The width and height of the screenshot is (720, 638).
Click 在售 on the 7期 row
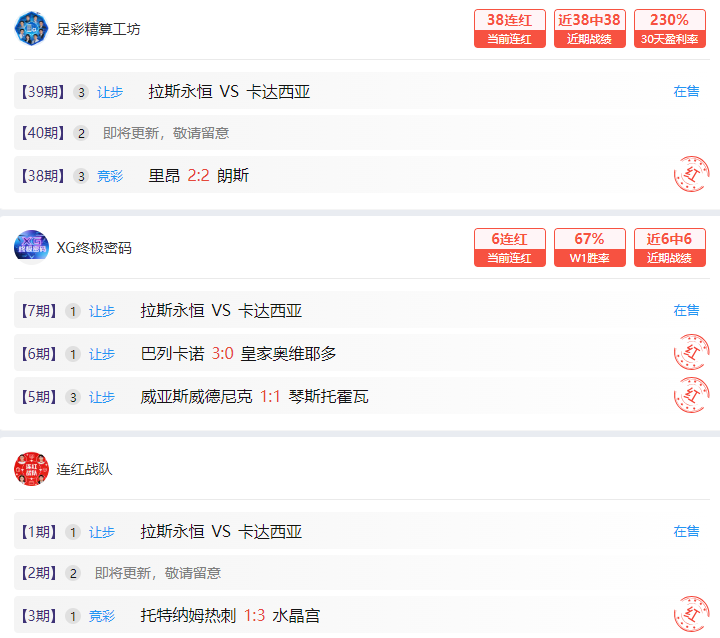[686, 311]
